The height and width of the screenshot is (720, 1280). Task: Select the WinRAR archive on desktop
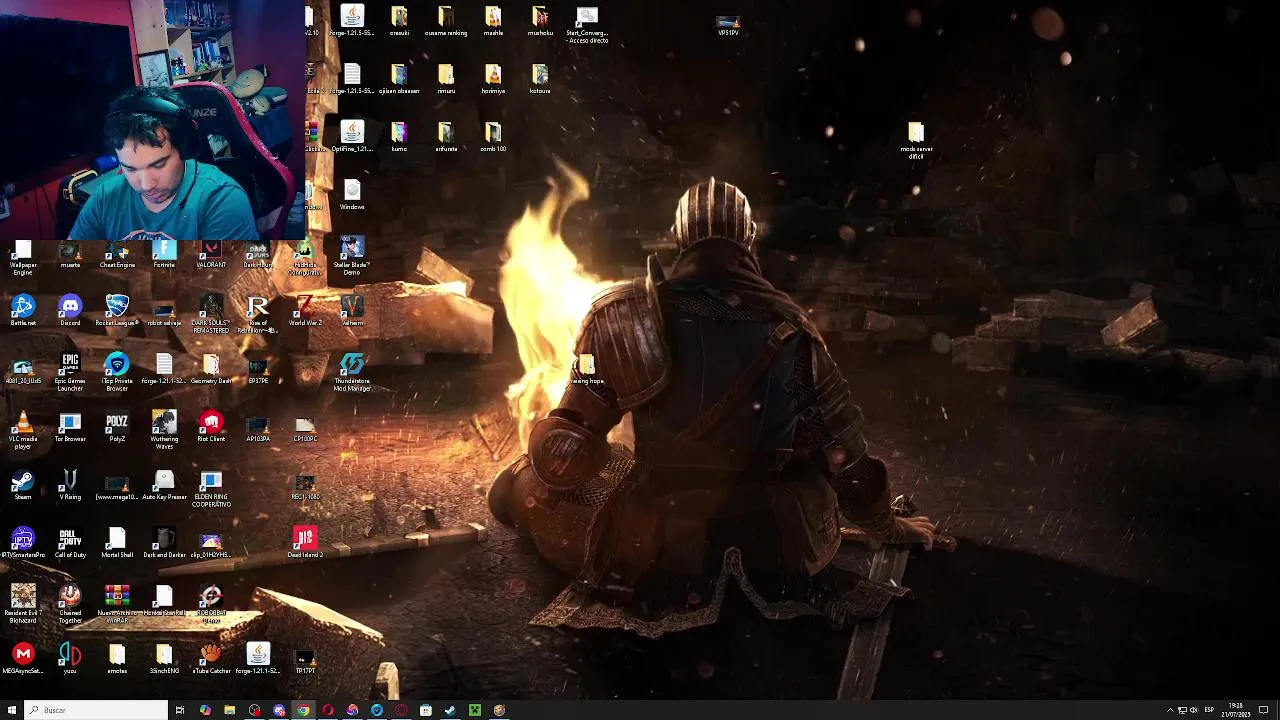point(117,605)
